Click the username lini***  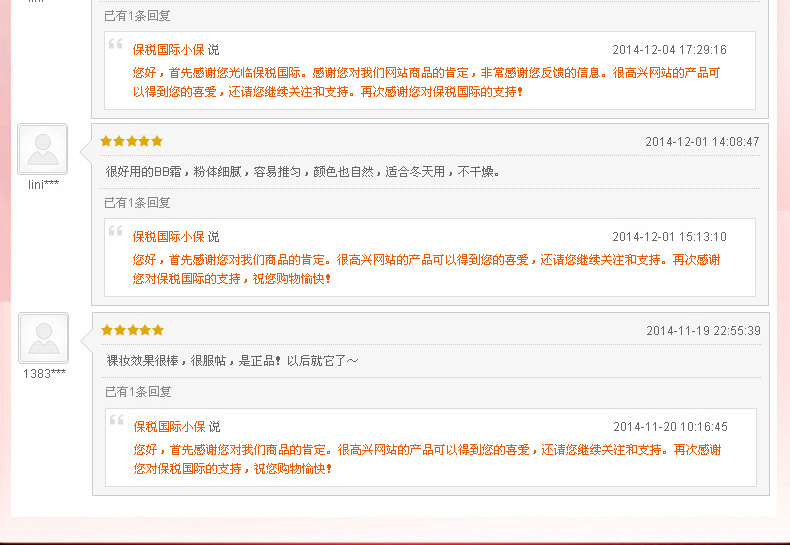point(43,185)
